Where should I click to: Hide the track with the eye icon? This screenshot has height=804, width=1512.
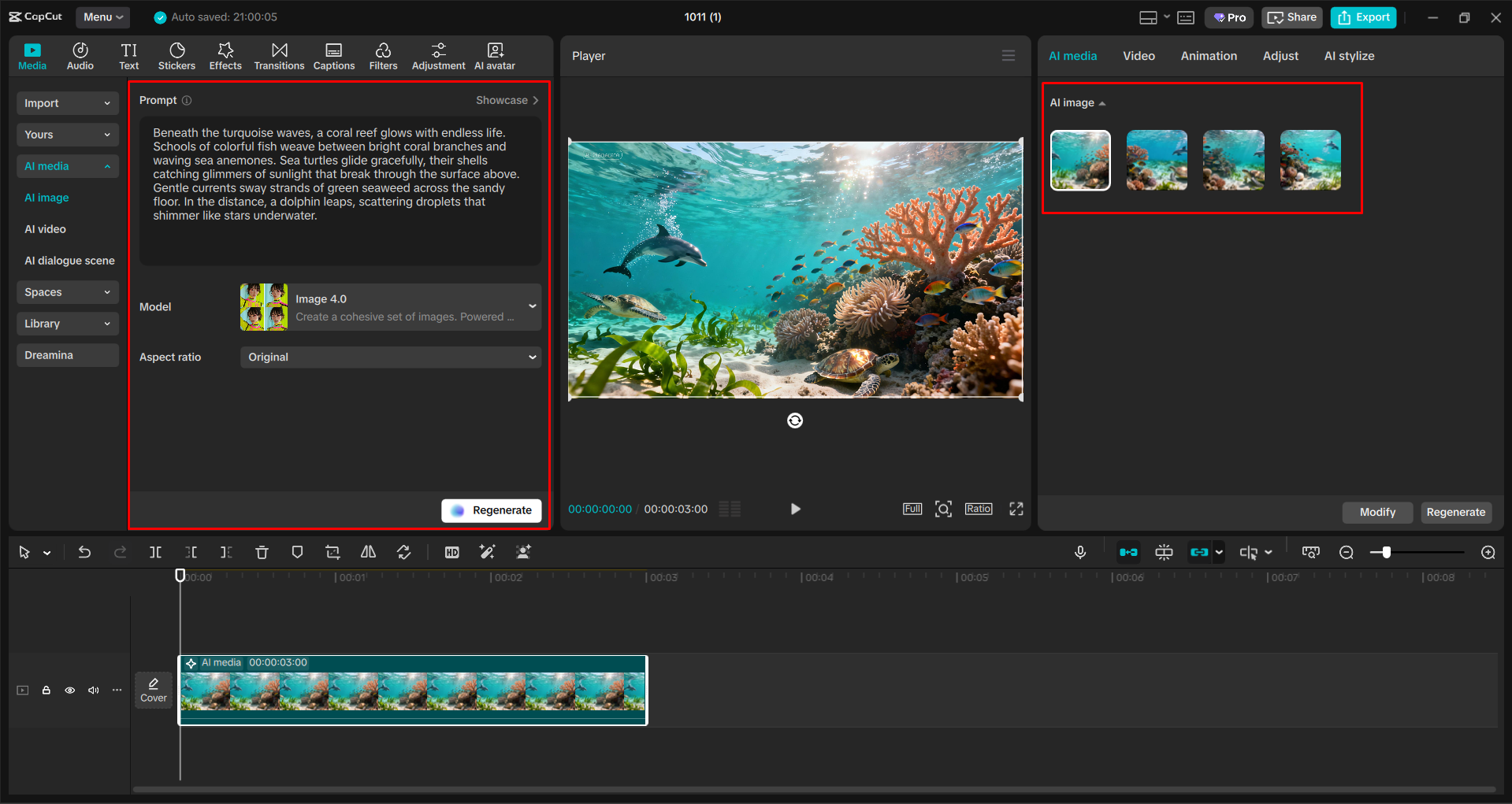click(70, 690)
